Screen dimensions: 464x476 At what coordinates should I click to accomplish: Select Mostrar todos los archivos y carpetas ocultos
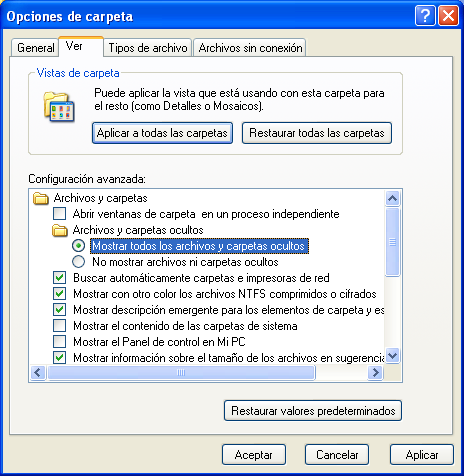tap(79, 246)
